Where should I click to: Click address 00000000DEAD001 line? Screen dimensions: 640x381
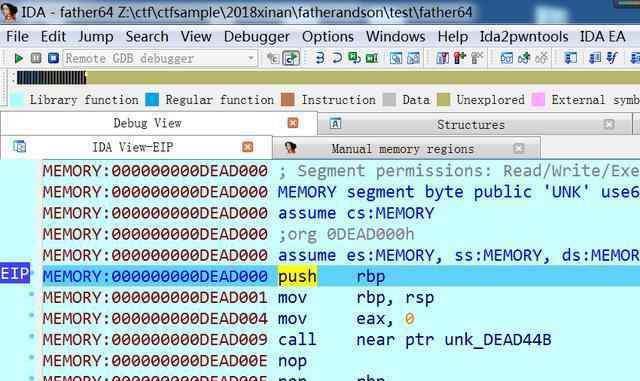[x=155, y=298]
